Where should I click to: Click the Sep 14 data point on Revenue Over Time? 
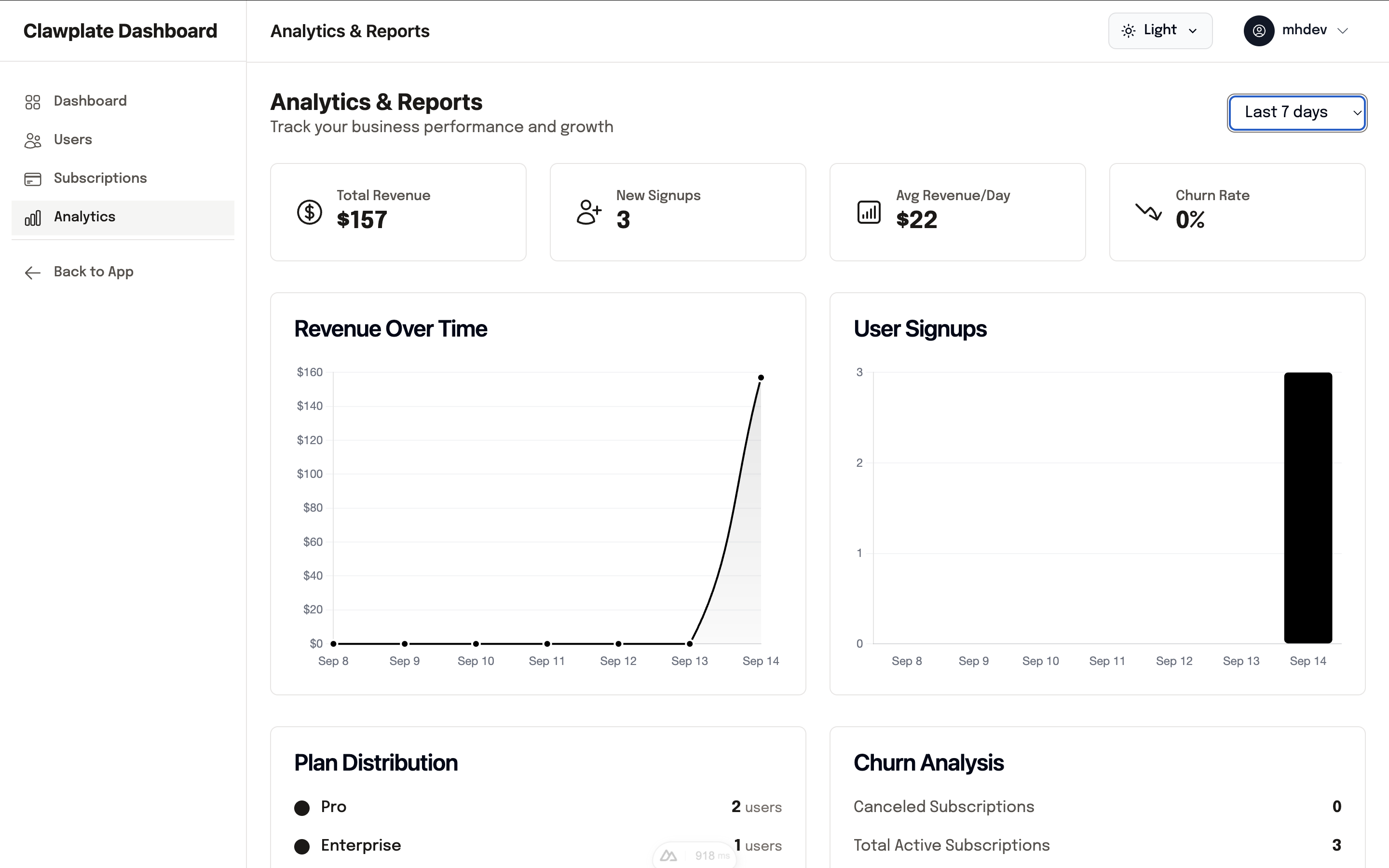(x=761, y=377)
